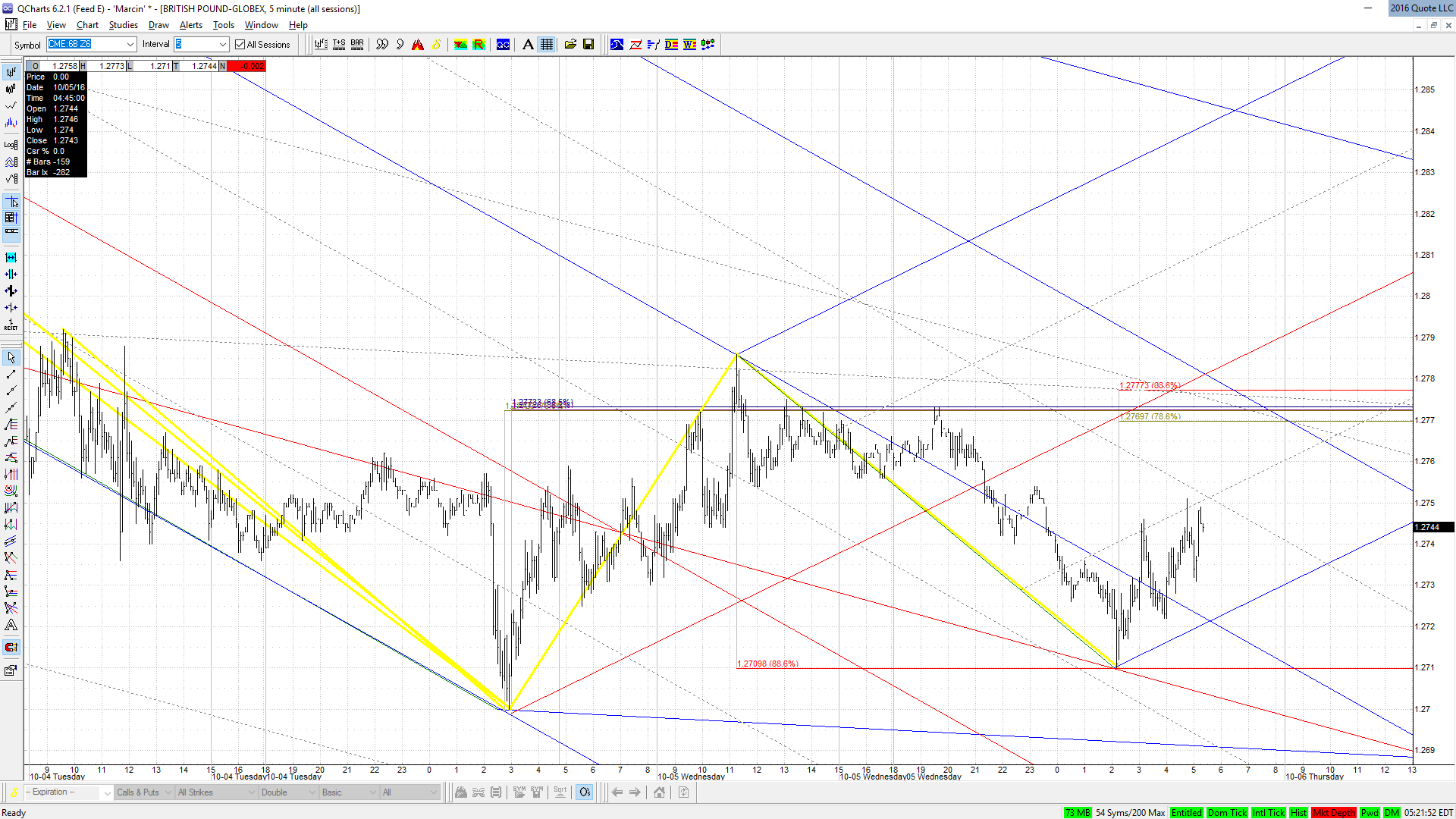
Task: Open the Draw menu
Action: coord(158,25)
